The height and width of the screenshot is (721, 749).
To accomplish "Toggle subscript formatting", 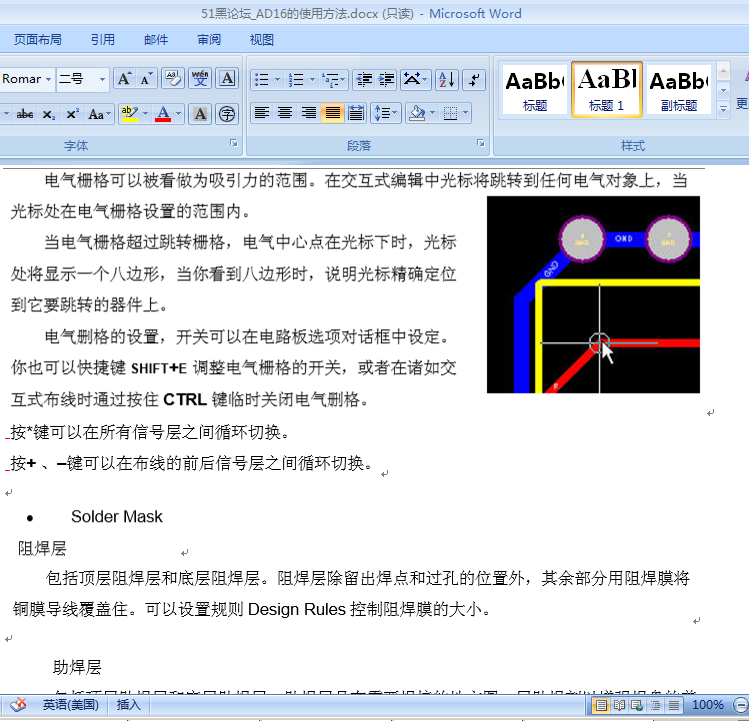I will (48, 114).
